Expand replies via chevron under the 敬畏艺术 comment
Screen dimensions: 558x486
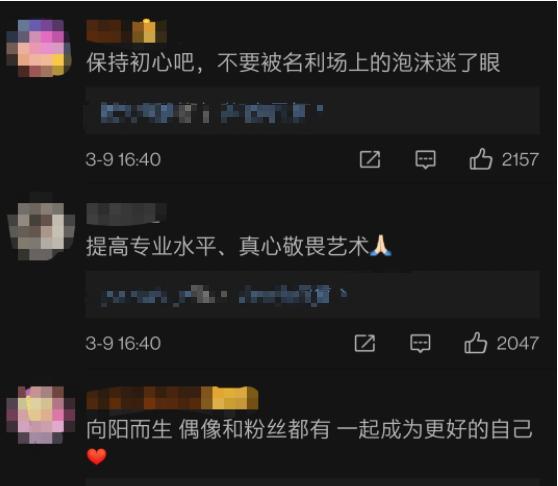tap(343, 294)
